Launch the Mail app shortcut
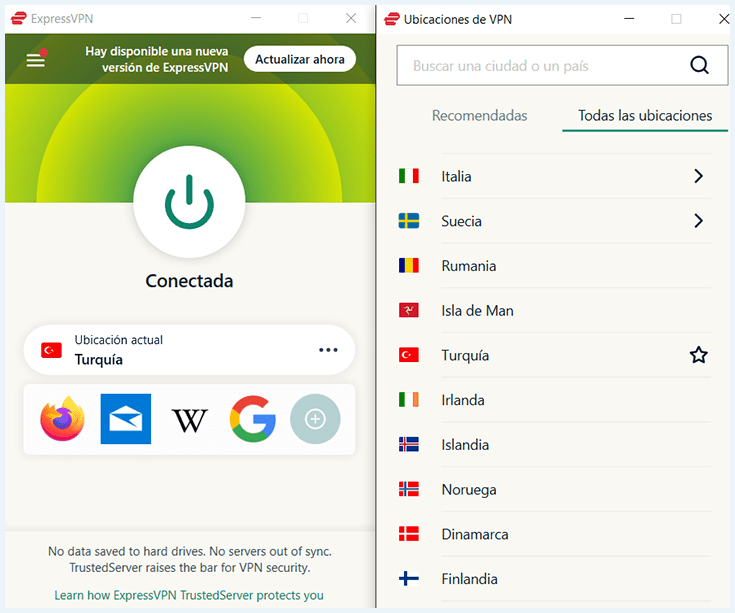This screenshot has height=613, width=735. (x=126, y=419)
